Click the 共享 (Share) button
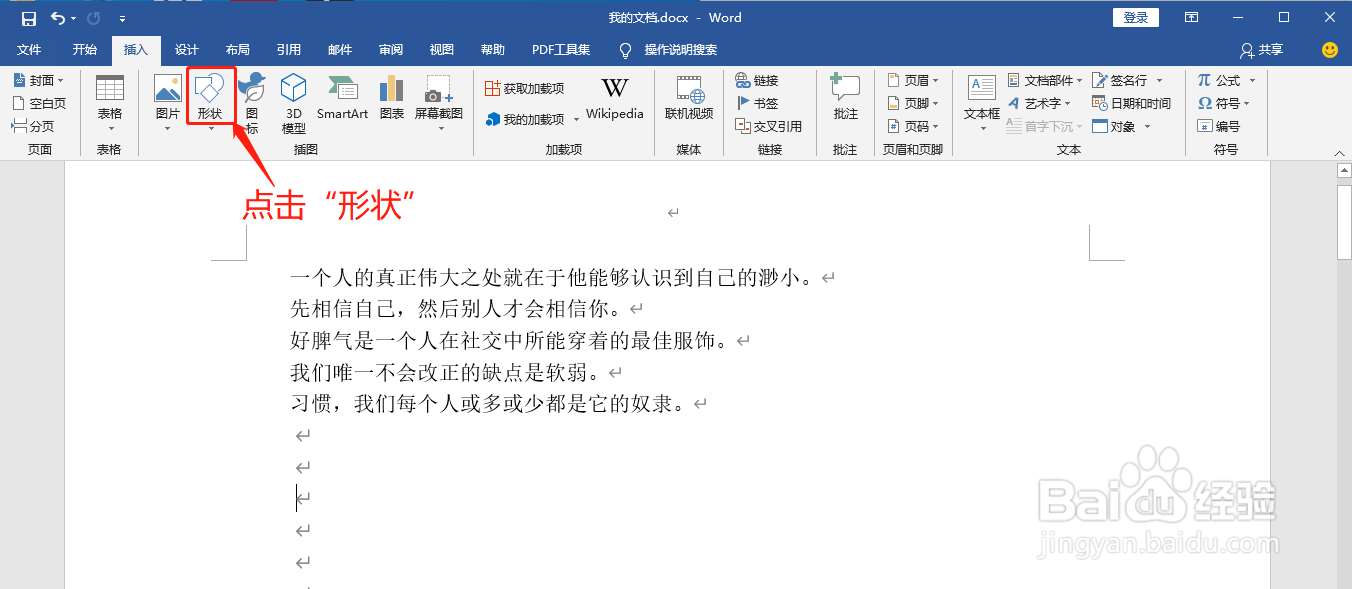Viewport: 1352px width, 589px height. point(1262,50)
